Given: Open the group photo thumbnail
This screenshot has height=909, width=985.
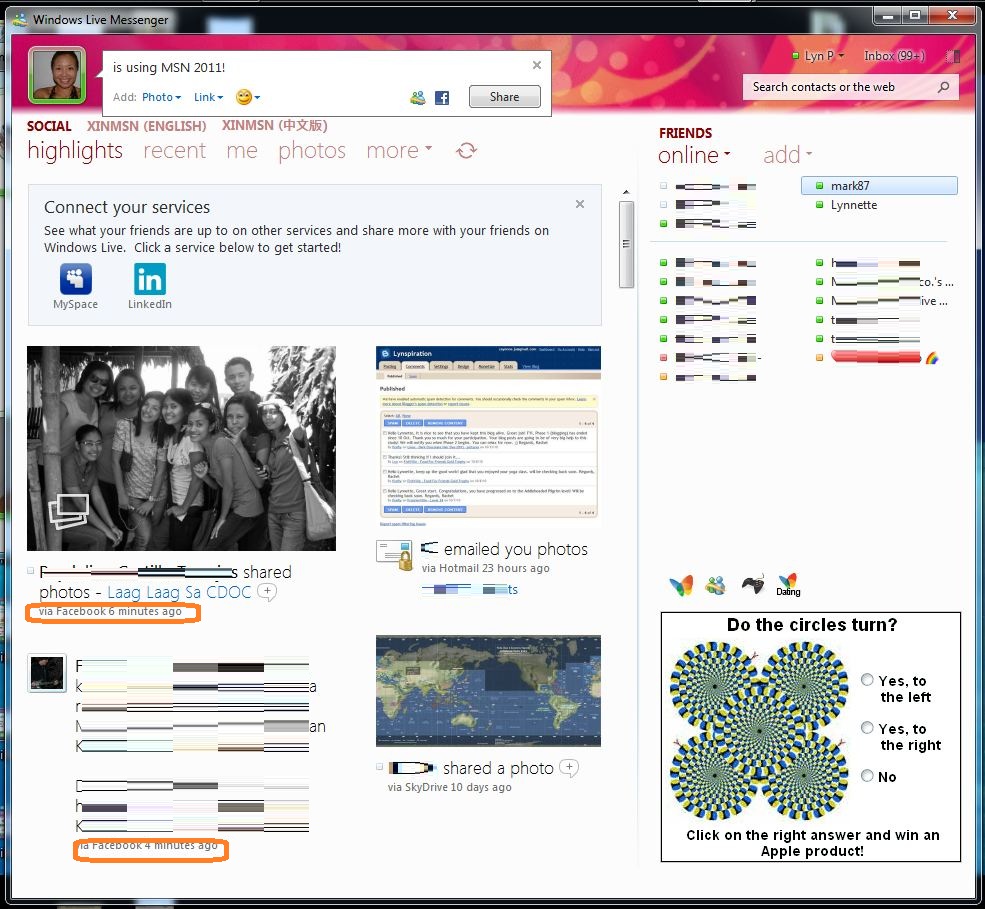Looking at the screenshot, I should click(181, 448).
